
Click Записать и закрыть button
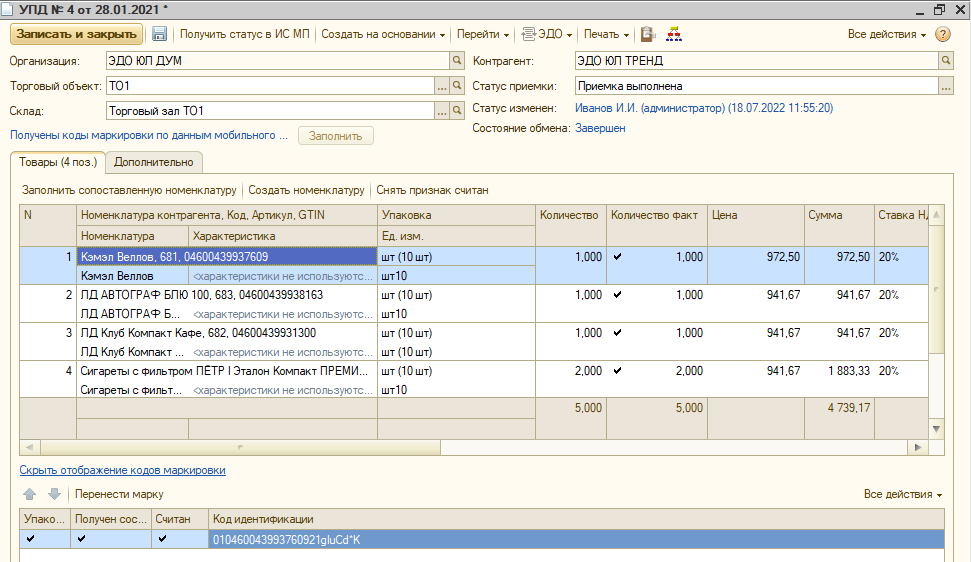click(x=77, y=34)
